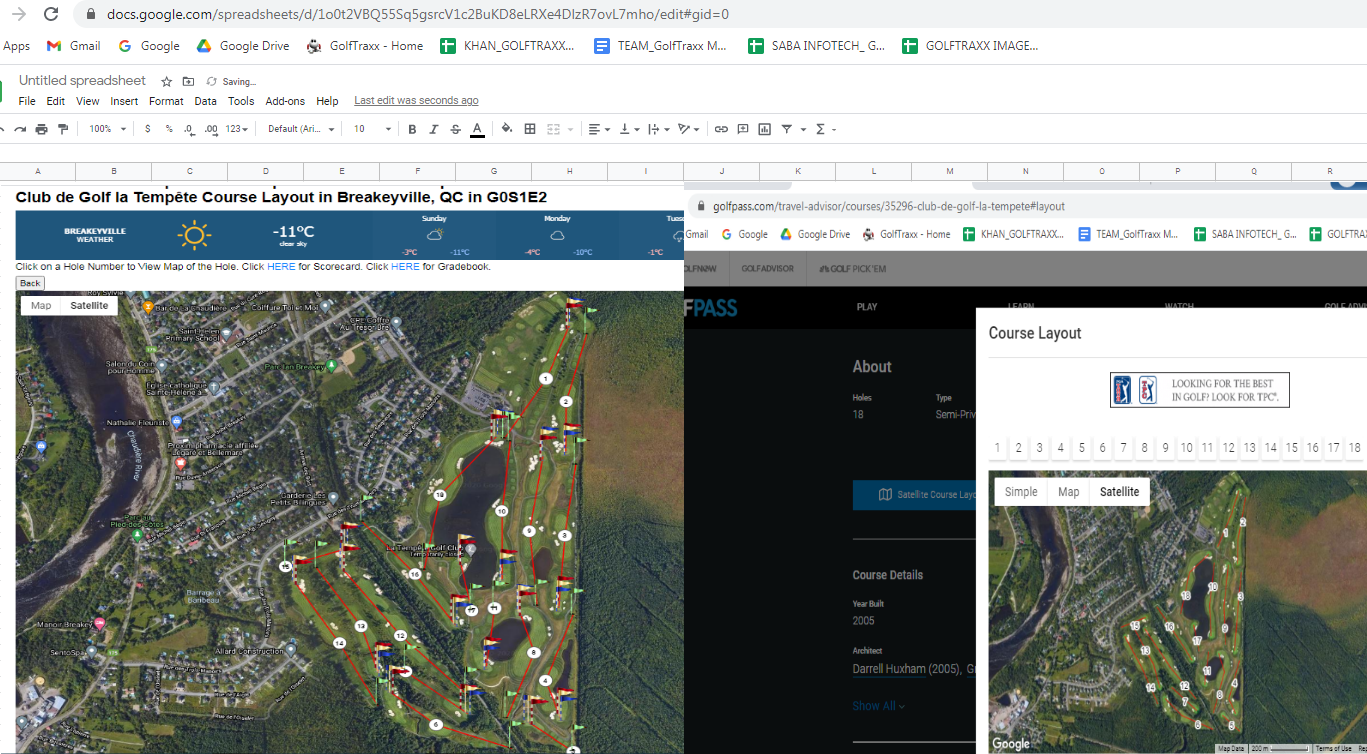Image resolution: width=1367 pixels, height=754 pixels.
Task: Open the text color picker
Action: (x=478, y=129)
